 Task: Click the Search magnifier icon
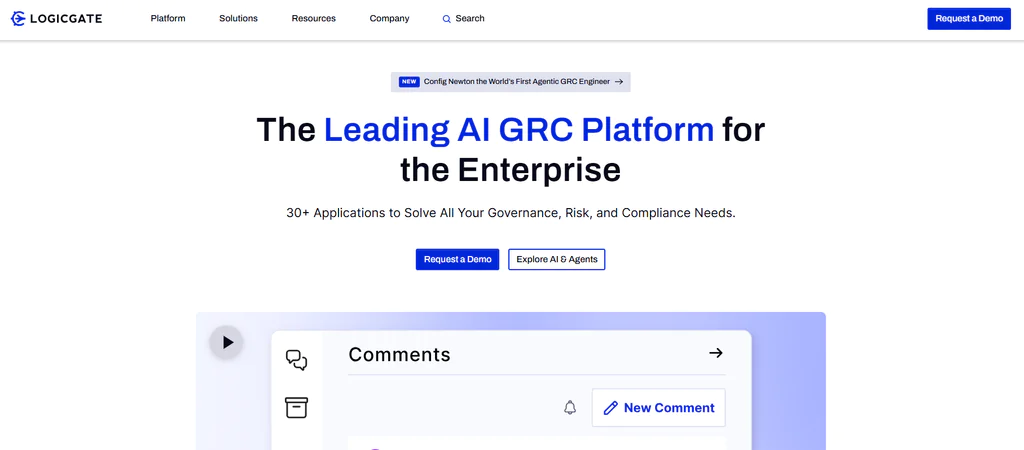tap(447, 19)
